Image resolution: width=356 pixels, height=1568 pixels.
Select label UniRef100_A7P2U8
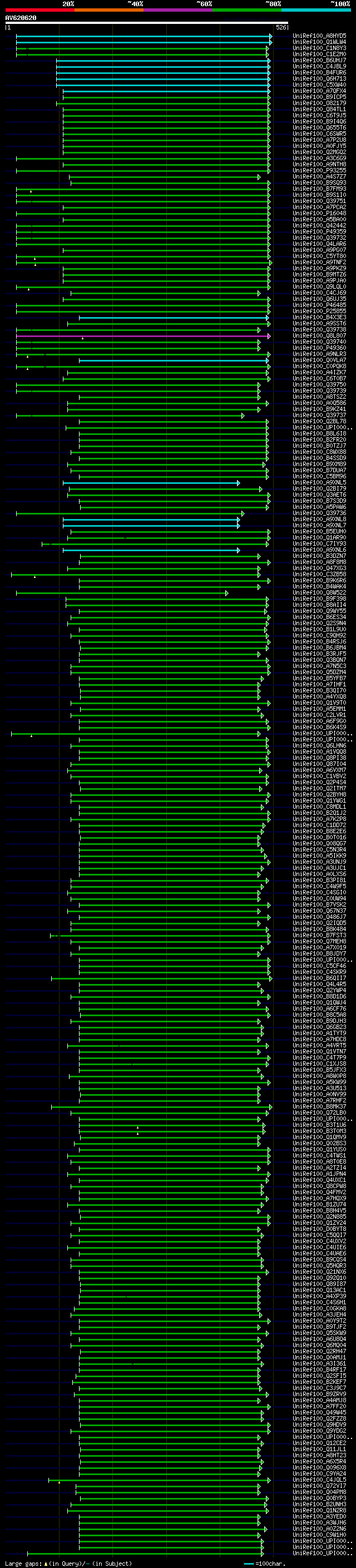coord(319,140)
